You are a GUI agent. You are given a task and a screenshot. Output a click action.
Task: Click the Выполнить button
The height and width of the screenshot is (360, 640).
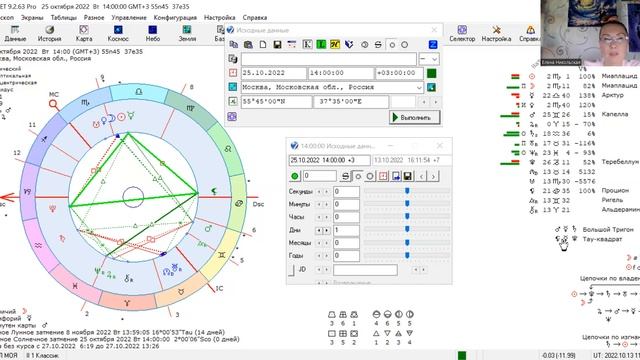(414, 118)
